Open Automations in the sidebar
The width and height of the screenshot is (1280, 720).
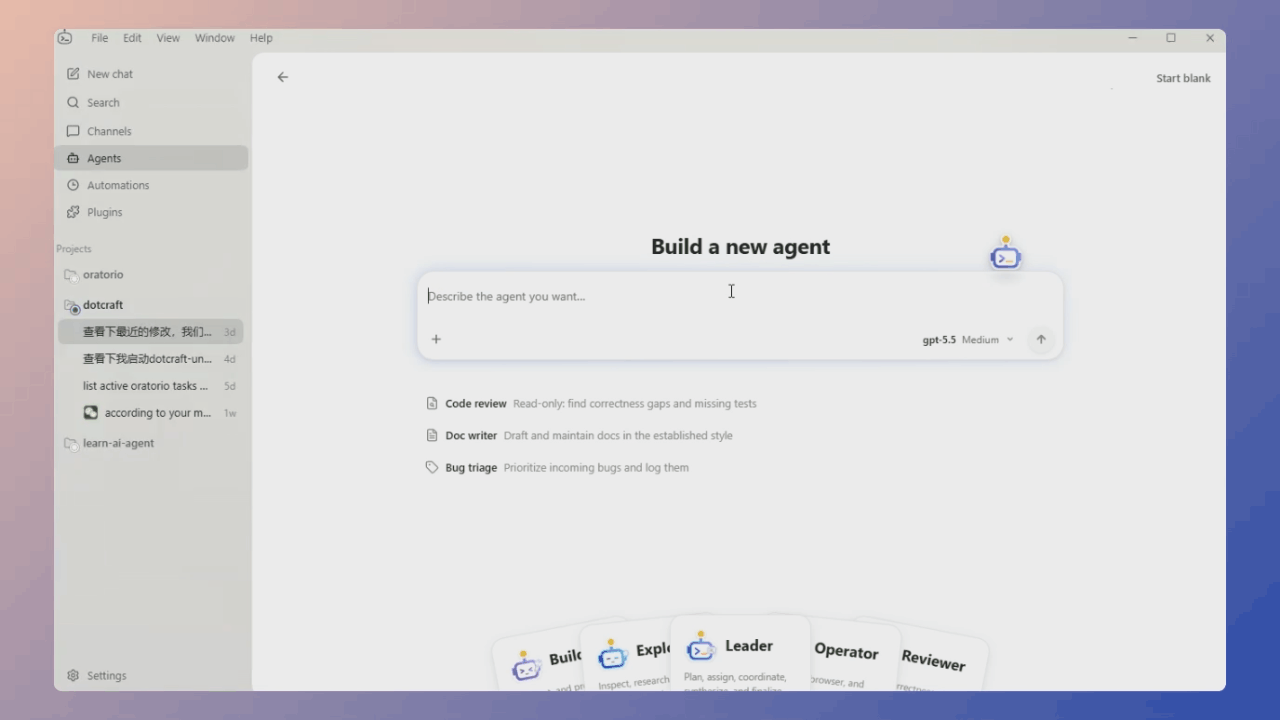[x=151, y=185]
